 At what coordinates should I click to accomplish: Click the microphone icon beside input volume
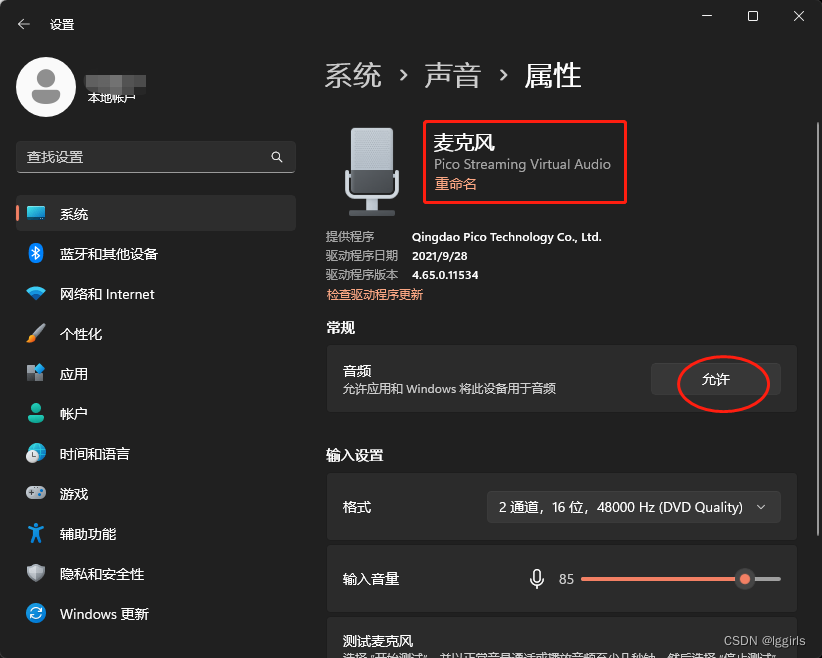pyautogui.click(x=536, y=579)
